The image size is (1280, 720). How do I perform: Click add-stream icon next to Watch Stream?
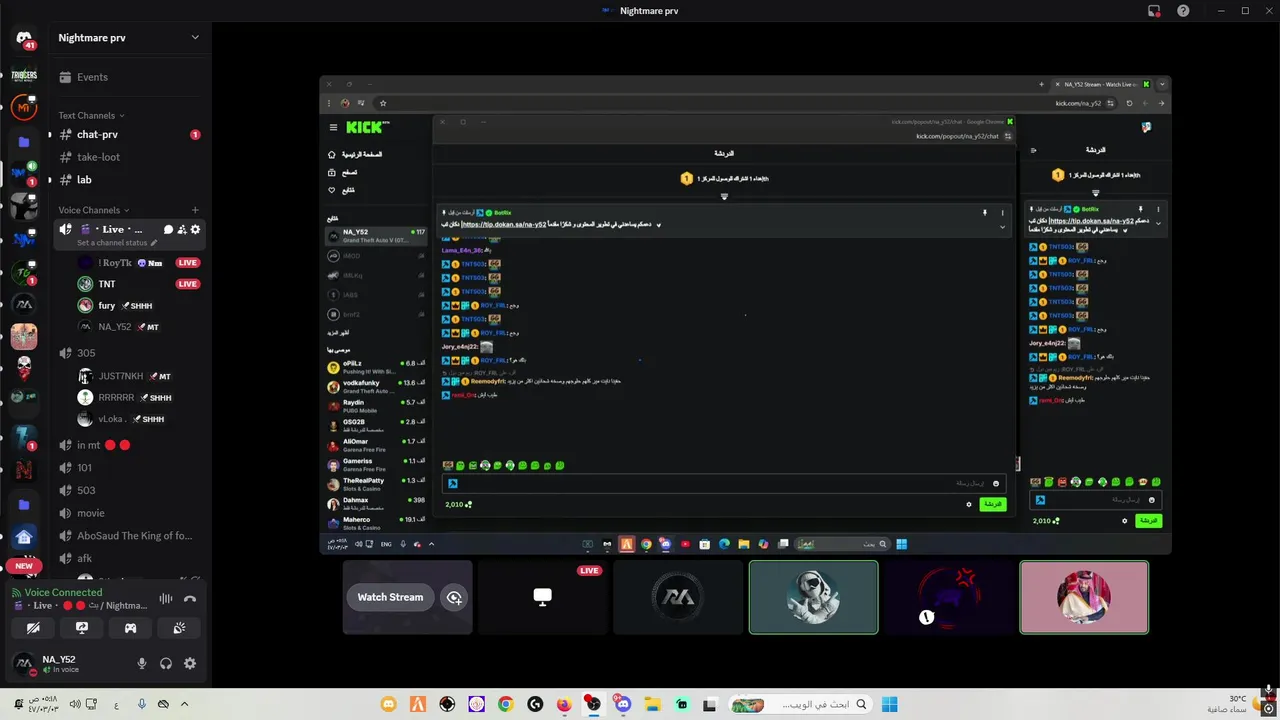(454, 597)
